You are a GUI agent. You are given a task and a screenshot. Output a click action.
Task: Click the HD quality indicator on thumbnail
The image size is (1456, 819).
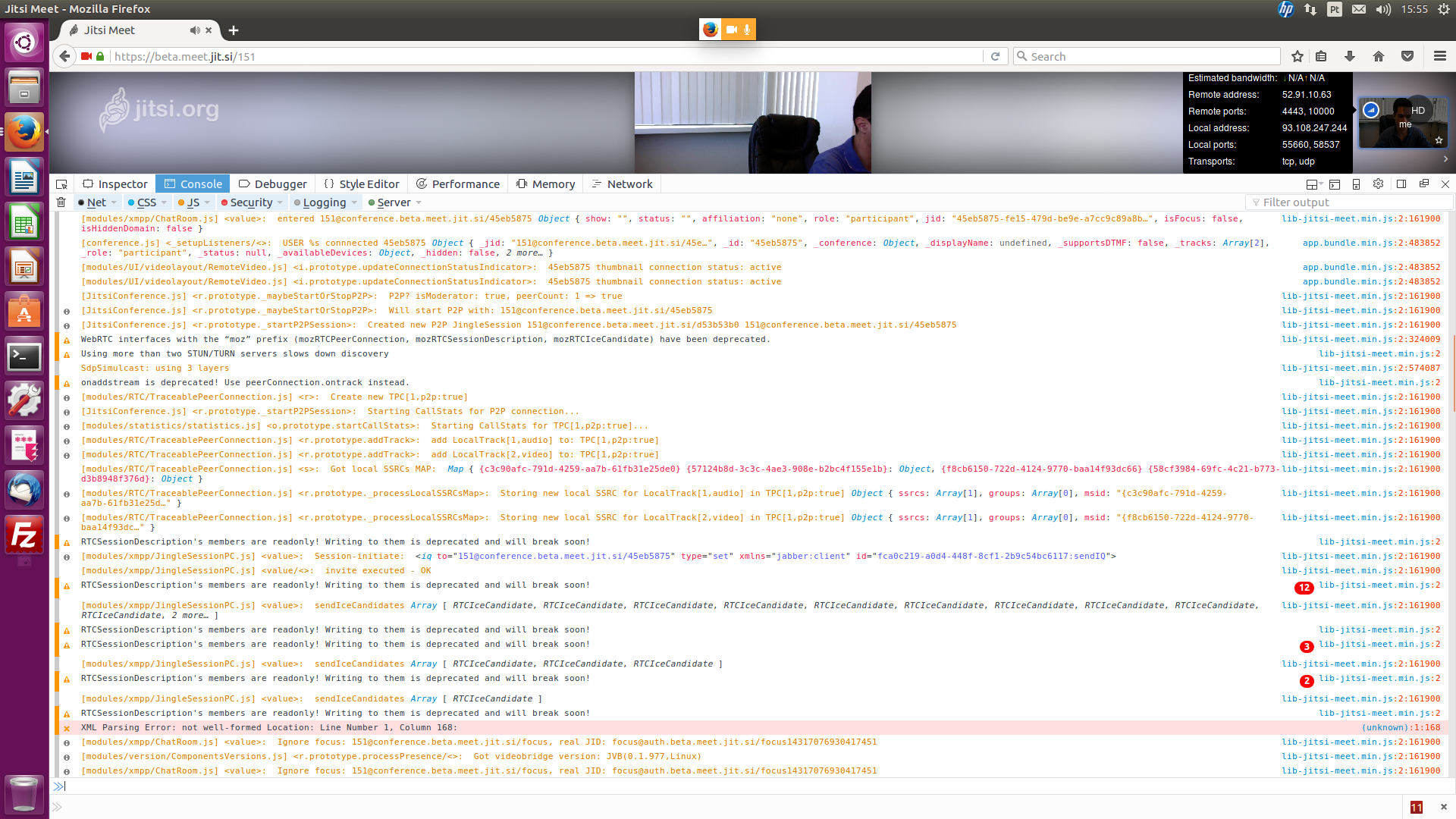click(1418, 111)
